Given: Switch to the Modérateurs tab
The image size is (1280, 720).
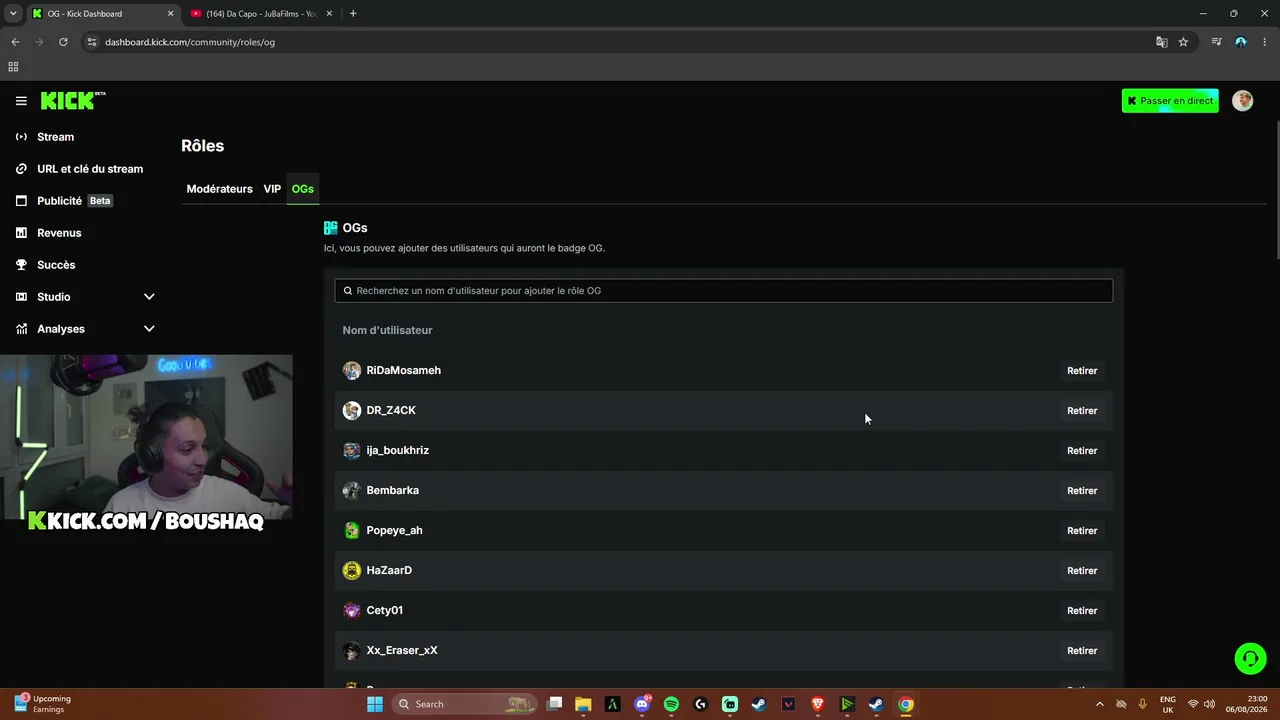Looking at the screenshot, I should point(219,189).
